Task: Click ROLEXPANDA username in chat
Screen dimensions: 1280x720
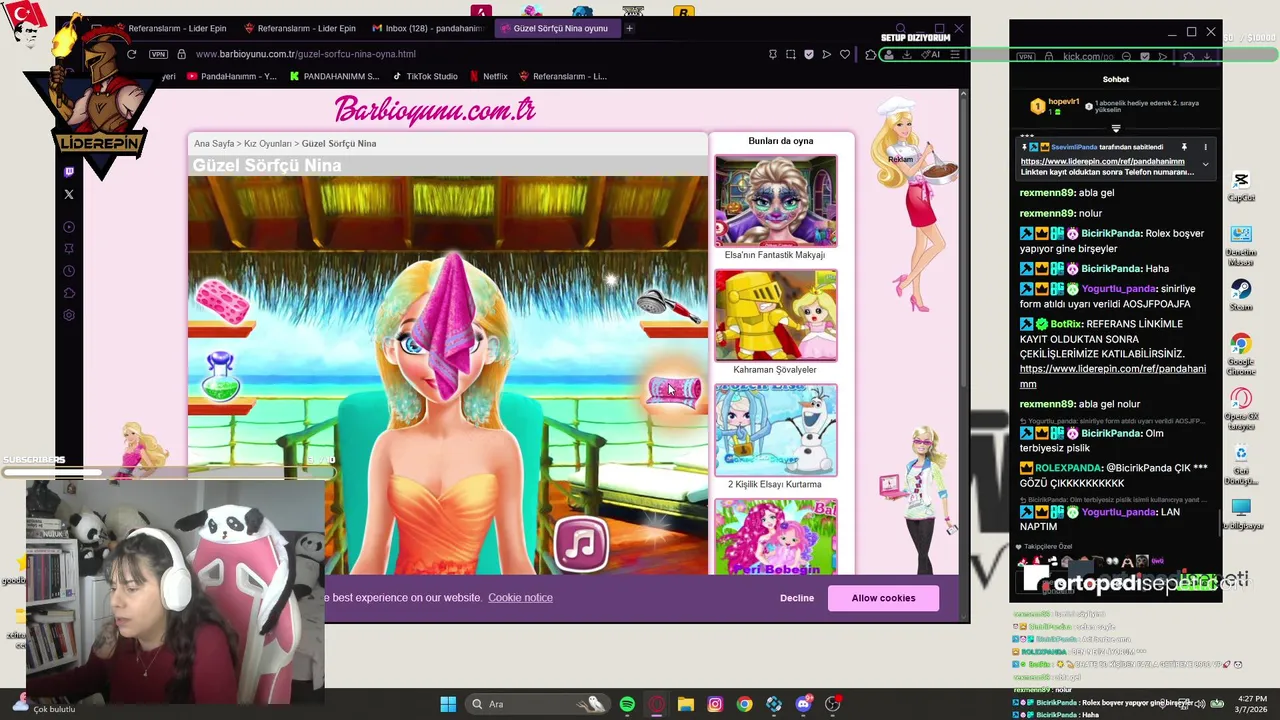Action: [1069, 468]
